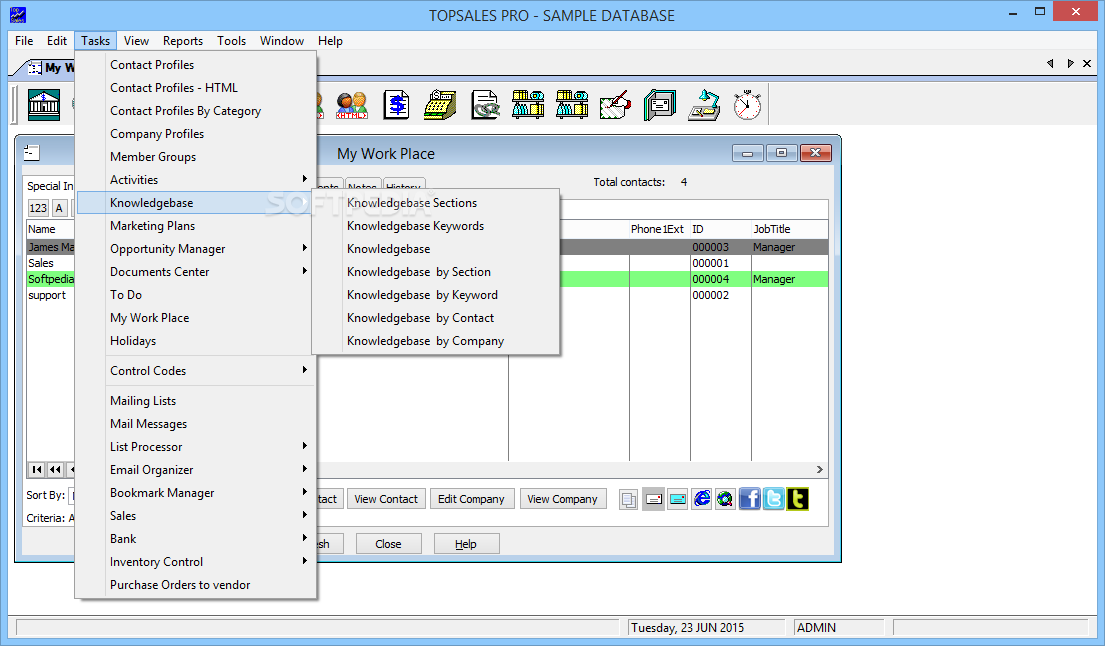Click the dollar sign document toolbar icon
Screen dimensions: 1105x646
coord(397,105)
